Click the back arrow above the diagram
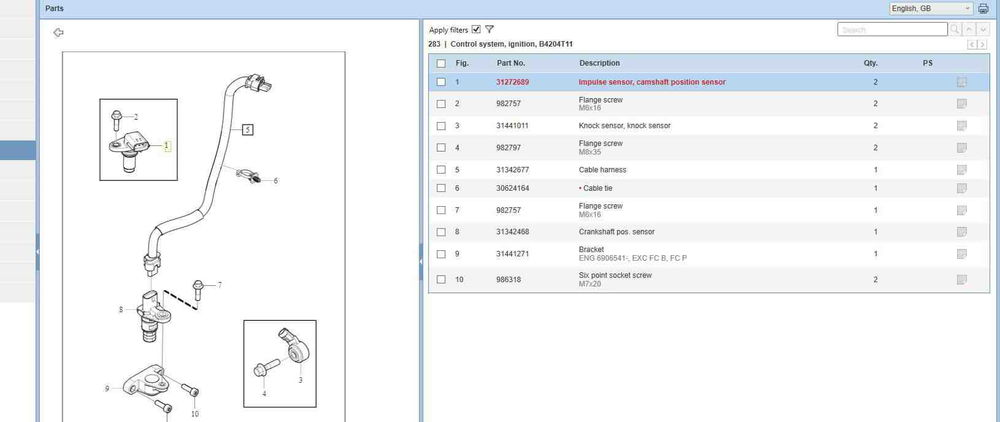Screen dimensions: 1000x422 point(58,32)
